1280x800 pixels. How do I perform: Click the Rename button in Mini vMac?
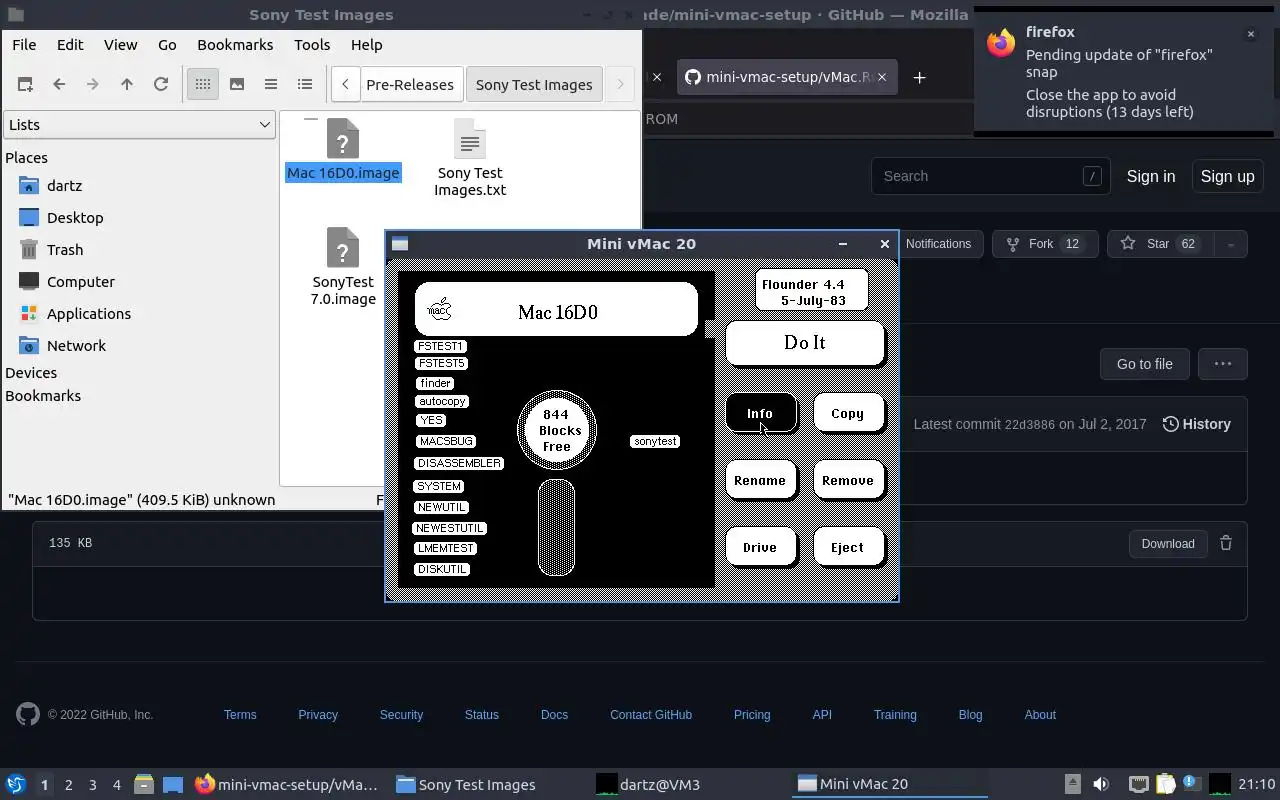760,480
